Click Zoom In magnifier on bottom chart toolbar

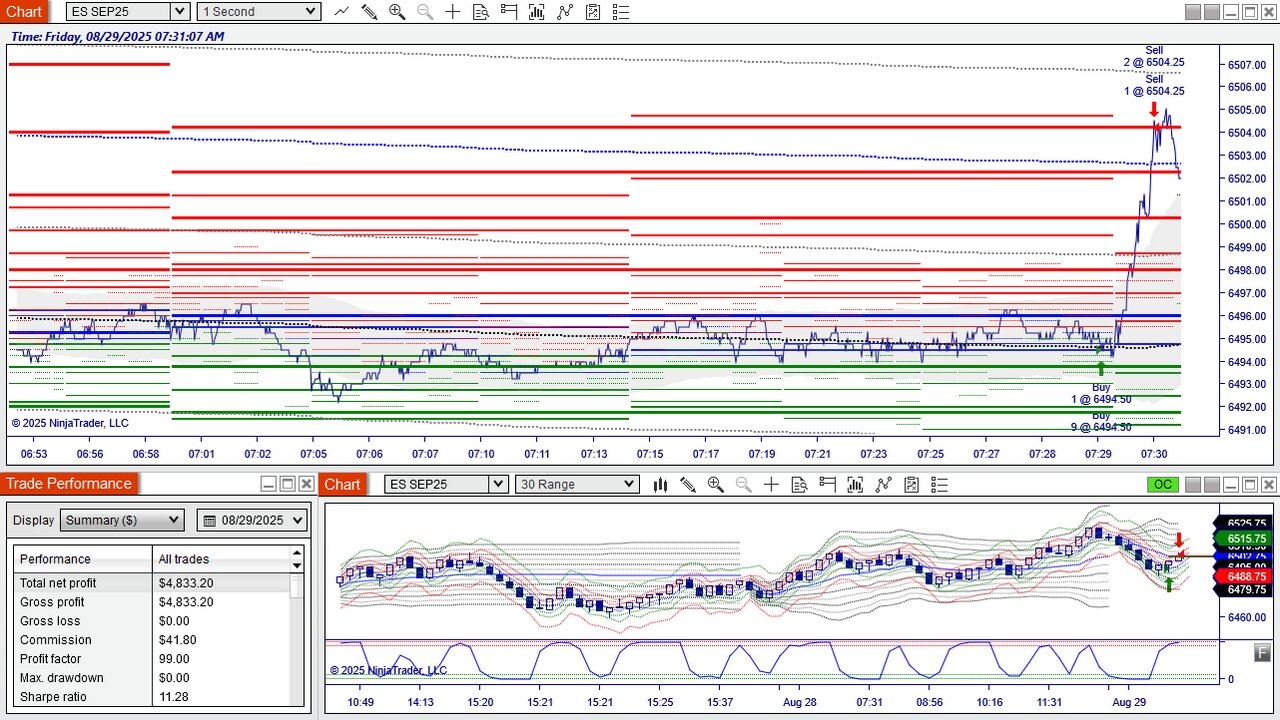[715, 484]
